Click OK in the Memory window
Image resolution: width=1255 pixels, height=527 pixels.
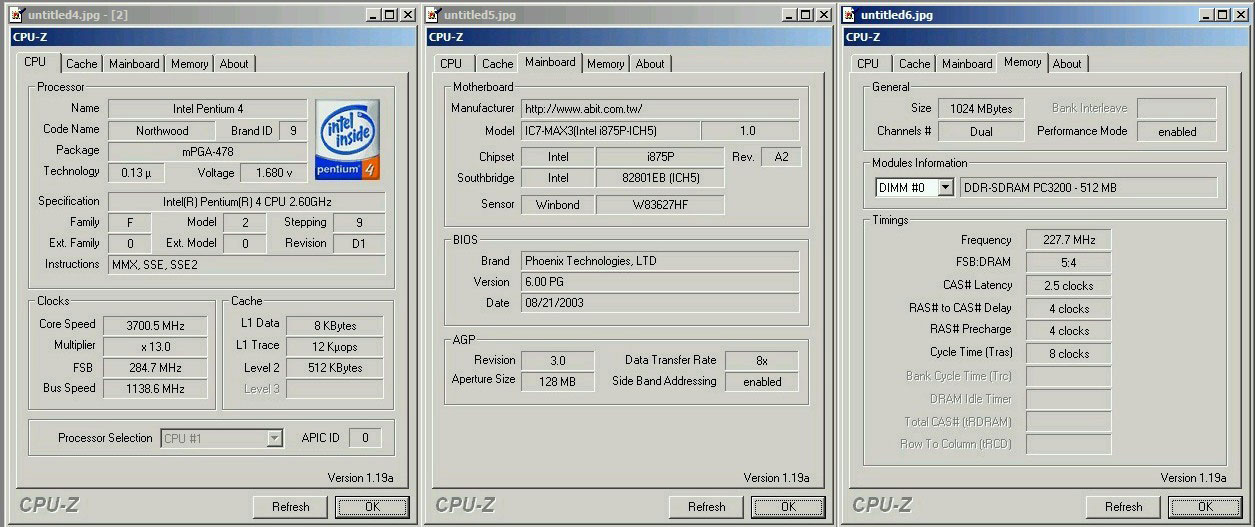click(x=1205, y=507)
